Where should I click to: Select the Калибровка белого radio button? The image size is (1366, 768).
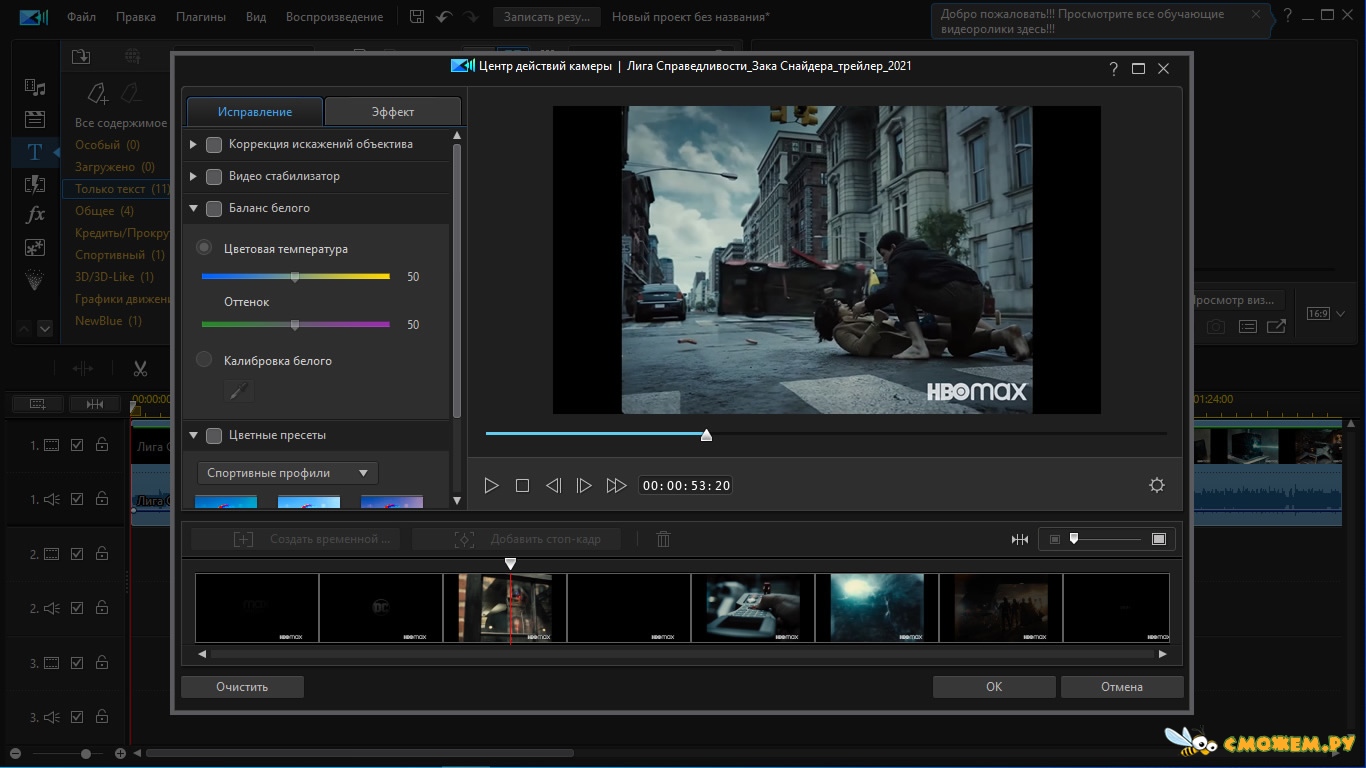pos(204,359)
